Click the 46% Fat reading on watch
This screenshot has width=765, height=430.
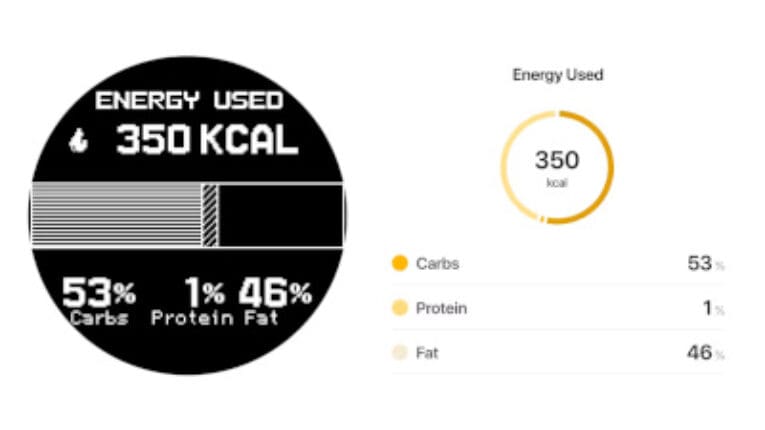(x=275, y=301)
